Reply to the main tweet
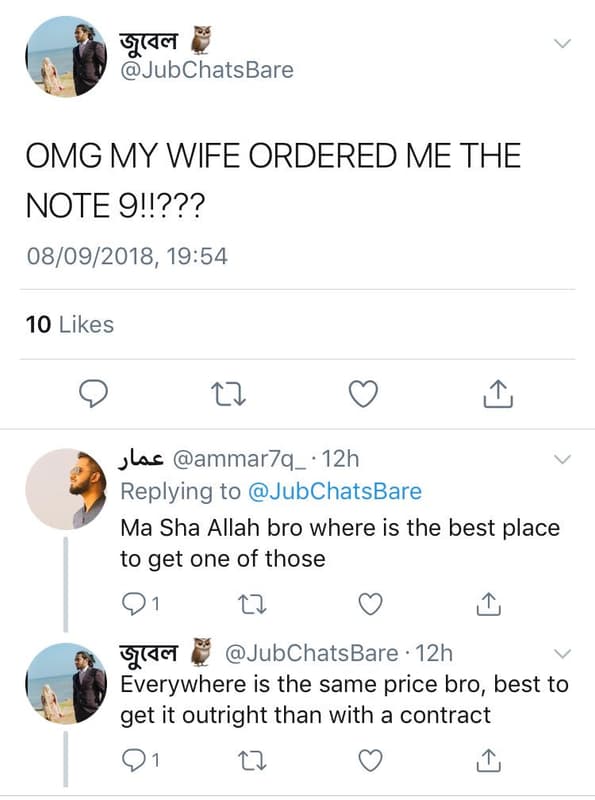The width and height of the screenshot is (595, 800). [x=93, y=394]
